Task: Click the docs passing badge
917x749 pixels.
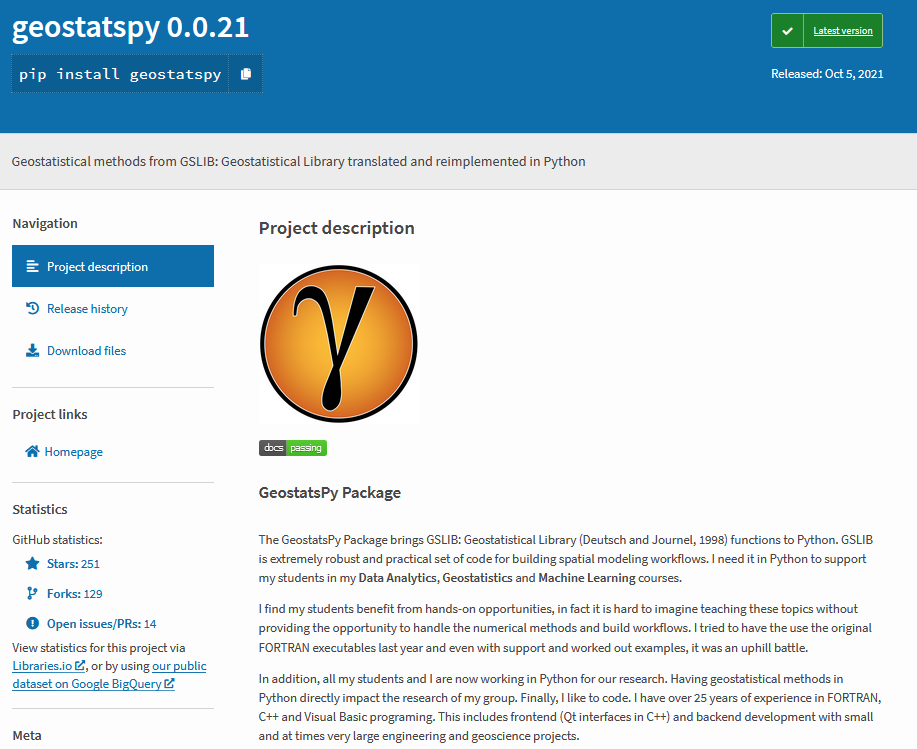Action: pyautogui.click(x=293, y=448)
